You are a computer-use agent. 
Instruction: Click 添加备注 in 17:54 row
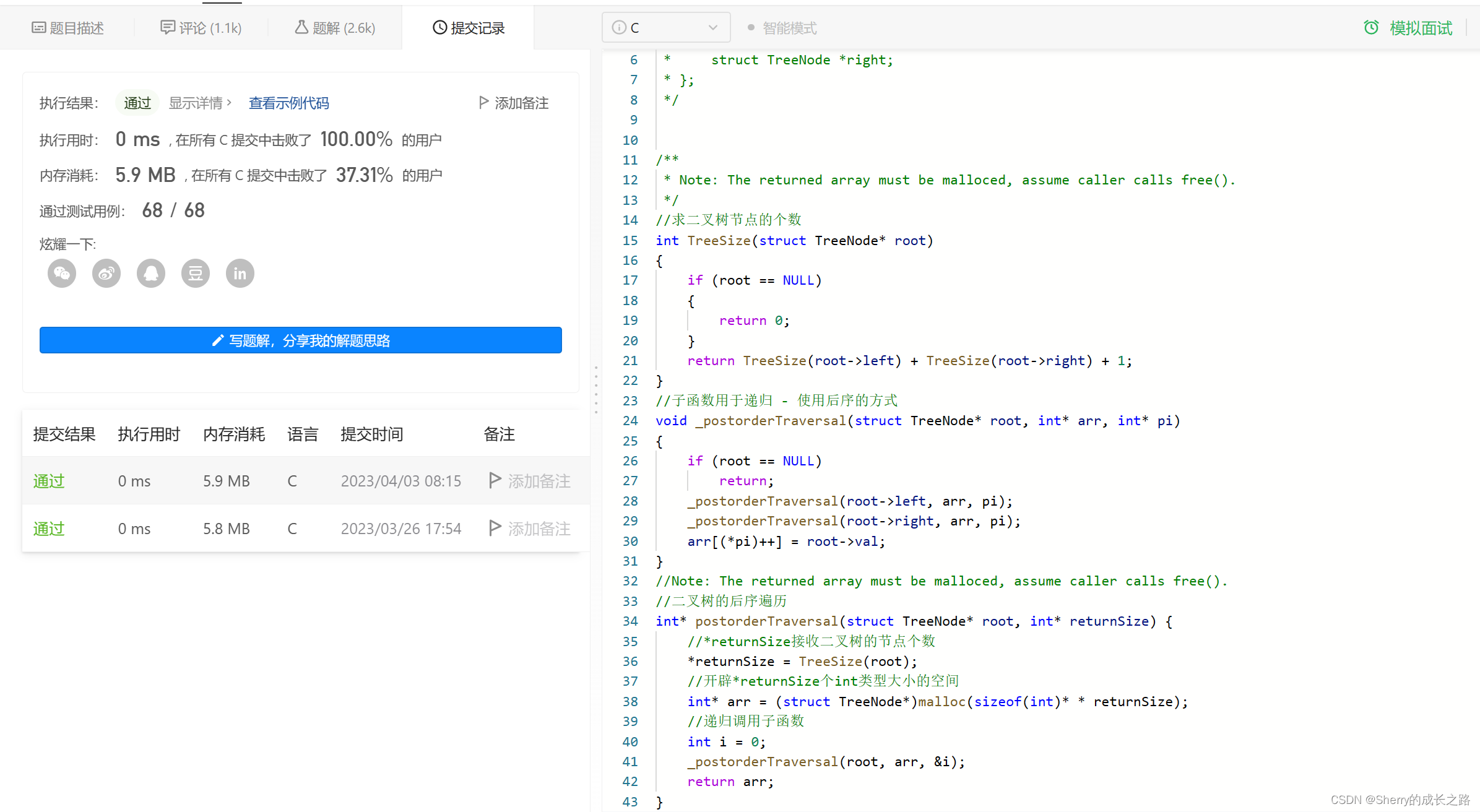(x=539, y=529)
